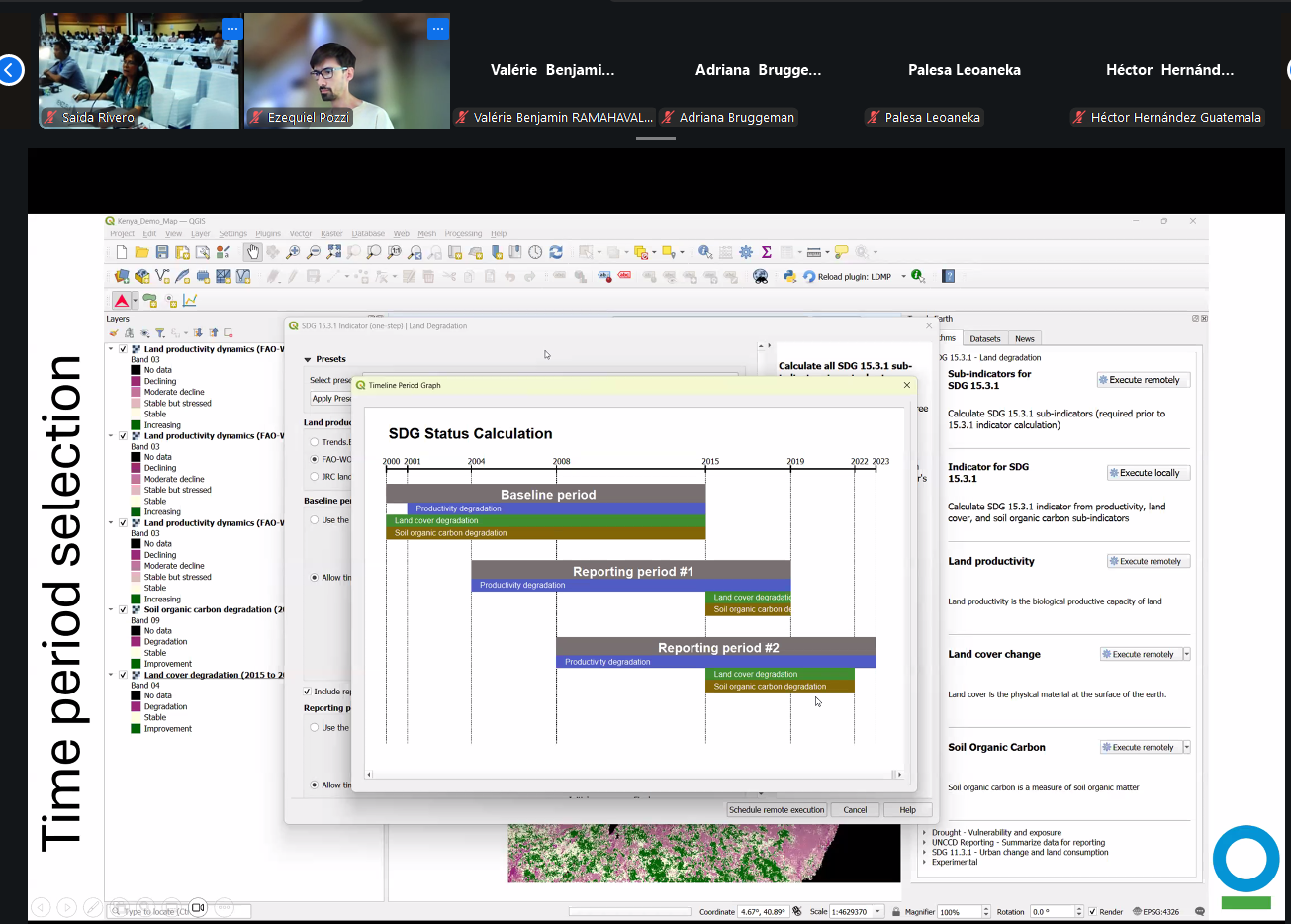
Task: Click the Identify Features tool icon
Action: click(704, 252)
